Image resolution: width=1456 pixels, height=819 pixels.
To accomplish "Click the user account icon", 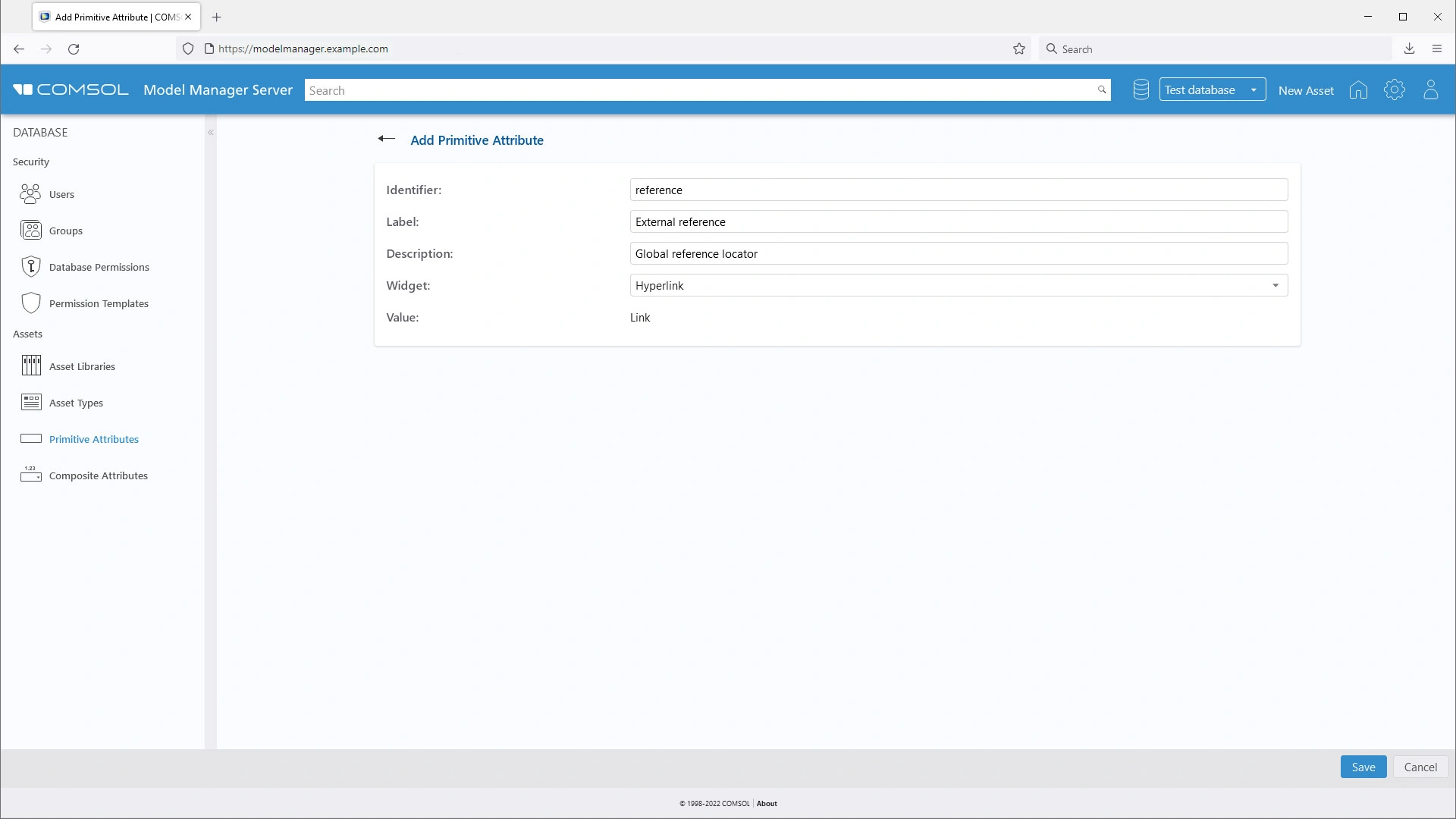I will (1430, 90).
